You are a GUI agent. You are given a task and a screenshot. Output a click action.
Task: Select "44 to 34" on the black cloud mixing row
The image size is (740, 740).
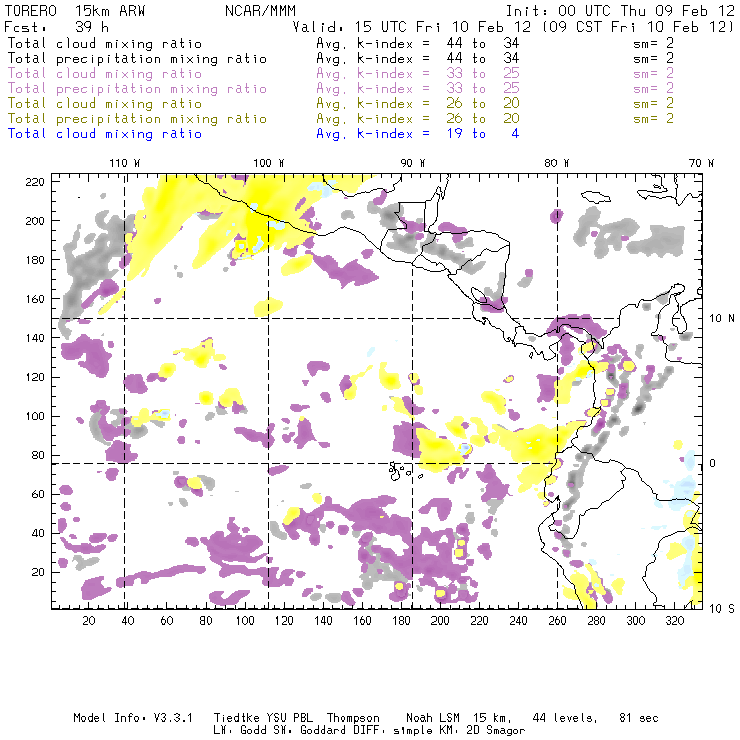point(483,43)
